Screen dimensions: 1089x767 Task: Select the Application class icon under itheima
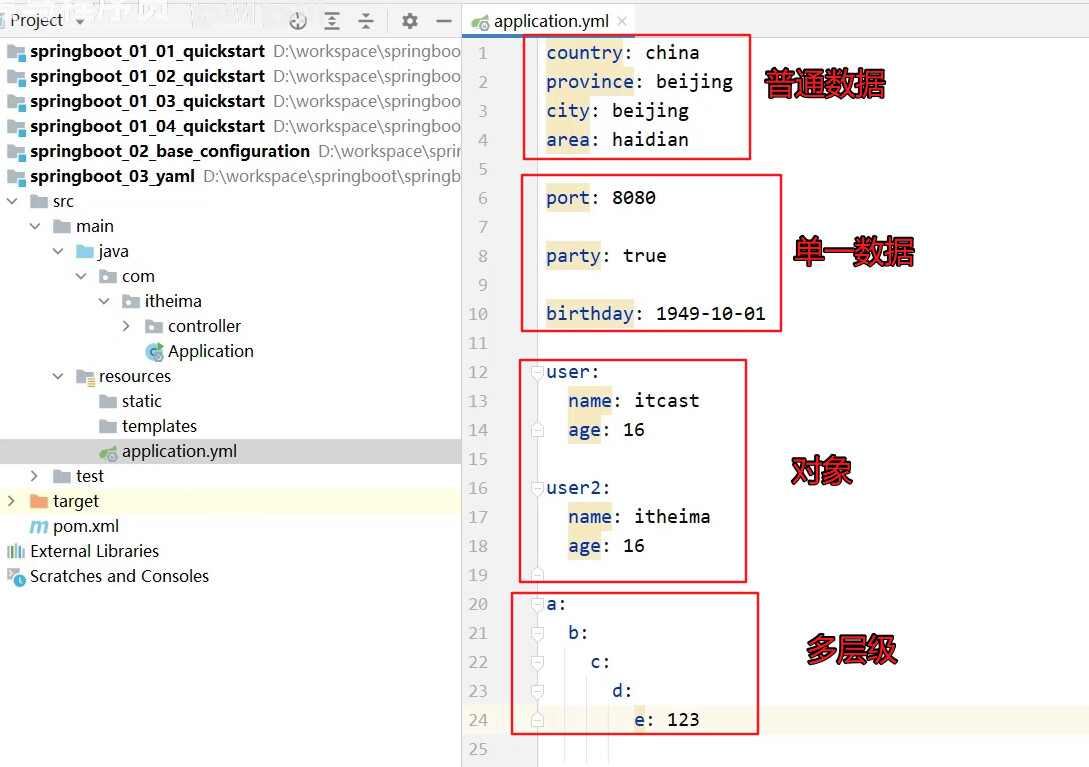(x=155, y=351)
